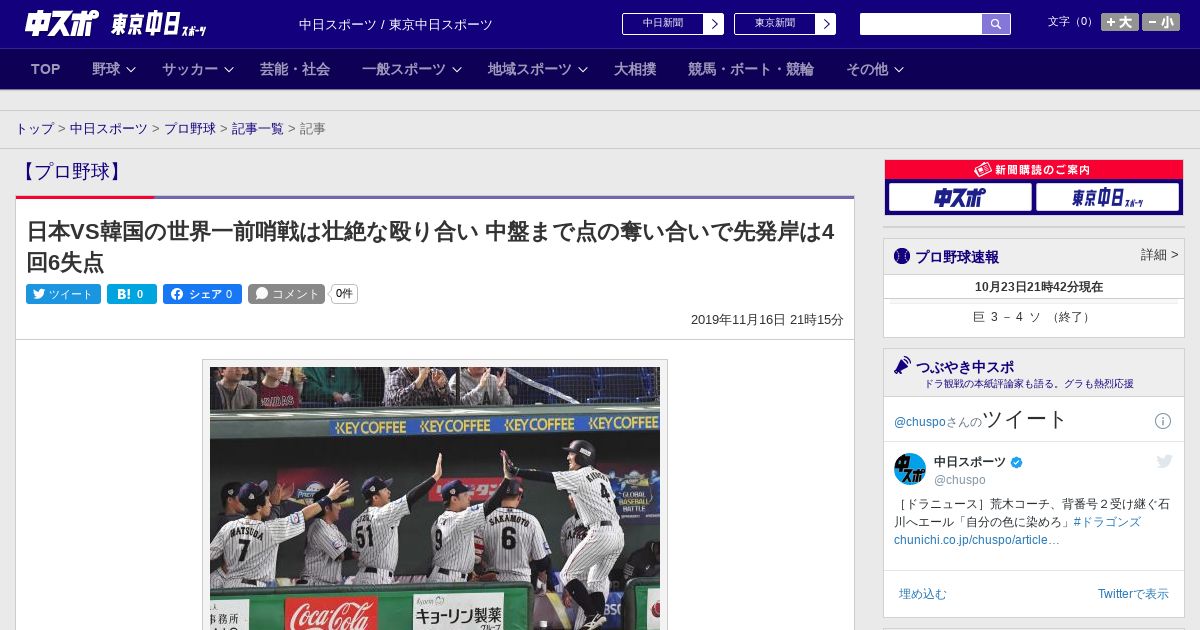Expand the 一般スポーツ menu
The width and height of the screenshot is (1200, 630).
(x=412, y=69)
